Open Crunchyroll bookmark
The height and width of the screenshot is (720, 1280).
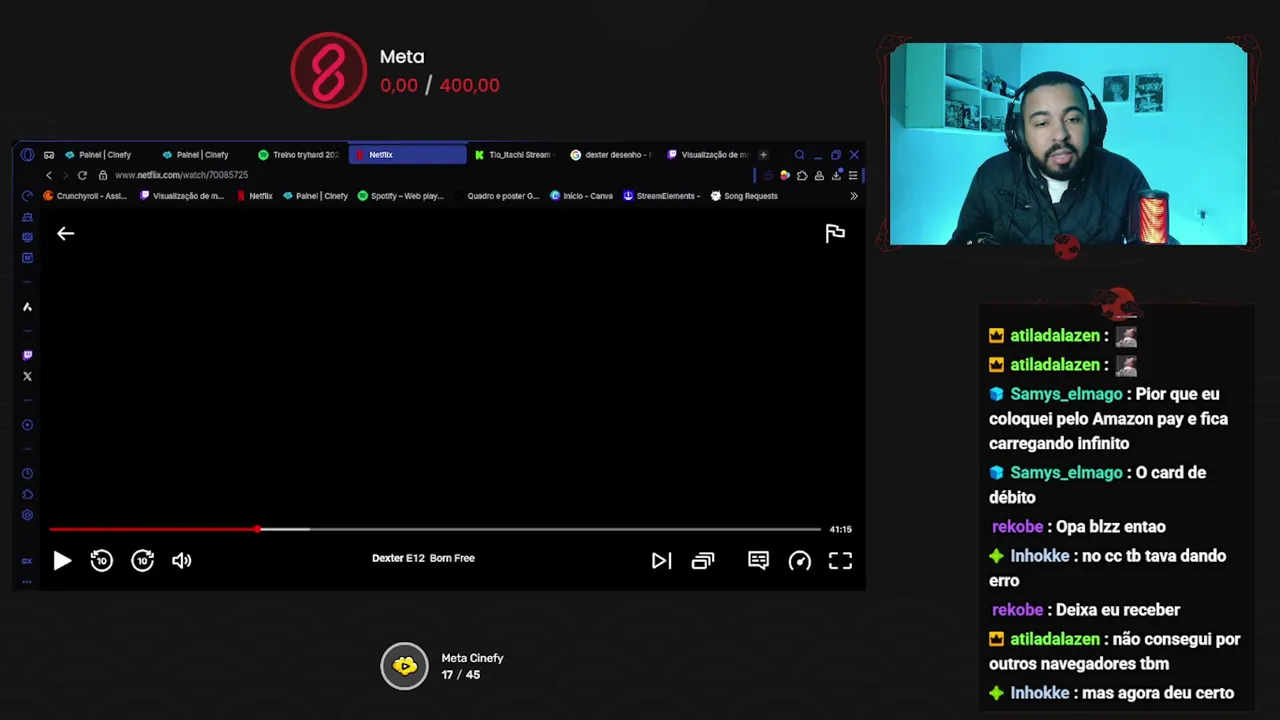coord(85,196)
